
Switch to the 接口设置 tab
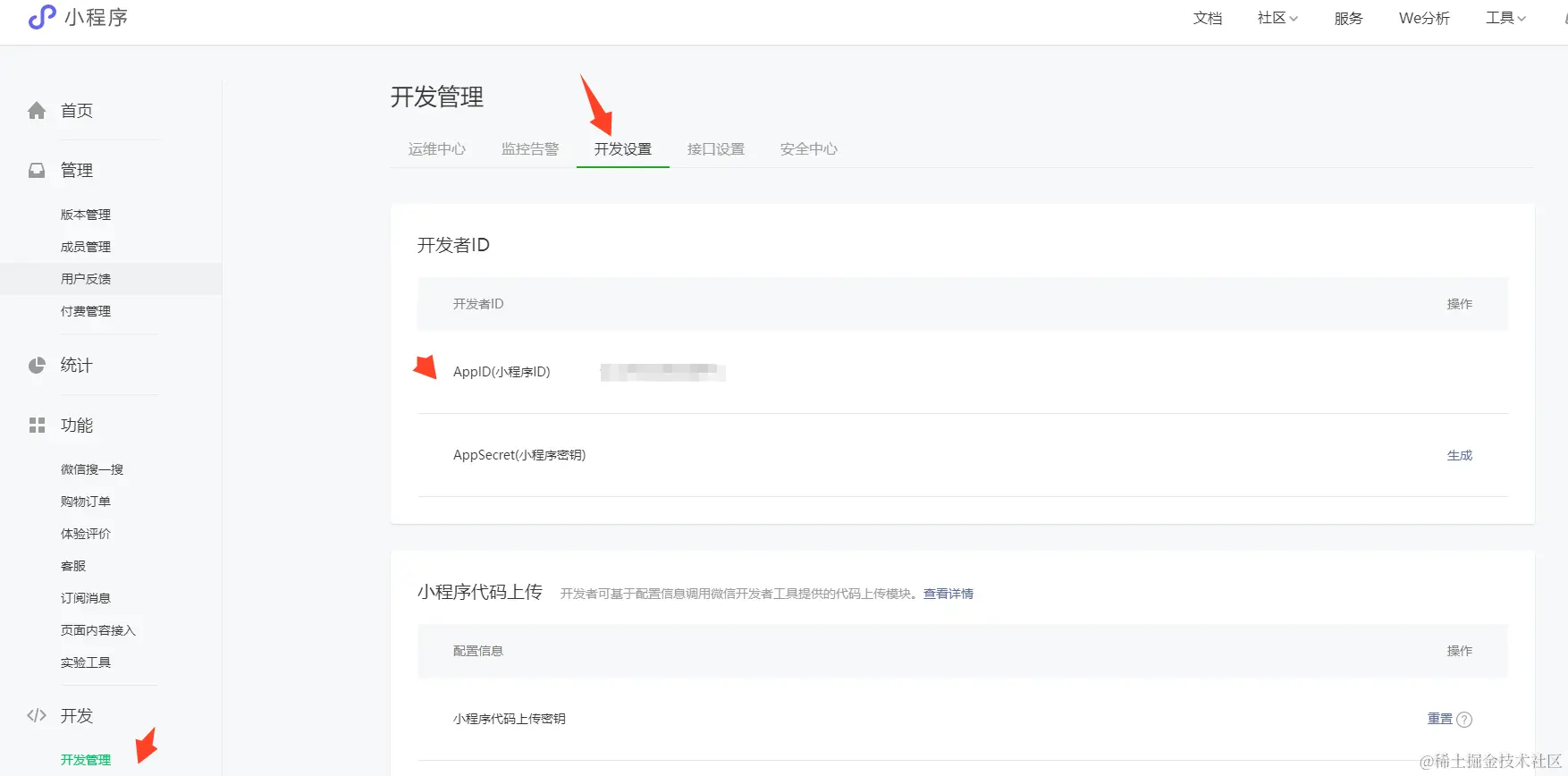pyautogui.click(x=716, y=149)
